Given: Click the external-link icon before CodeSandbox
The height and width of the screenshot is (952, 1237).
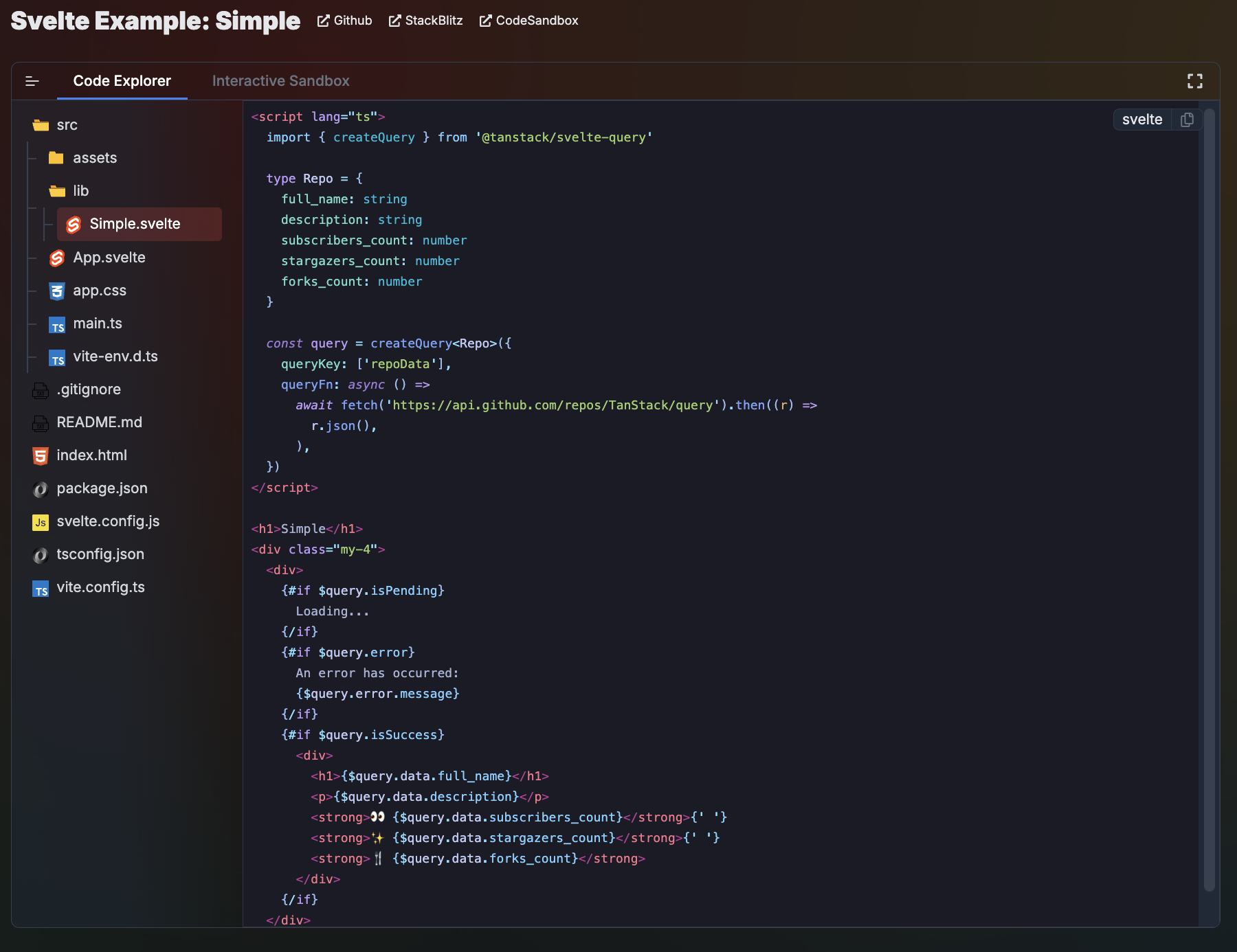Looking at the screenshot, I should (485, 21).
